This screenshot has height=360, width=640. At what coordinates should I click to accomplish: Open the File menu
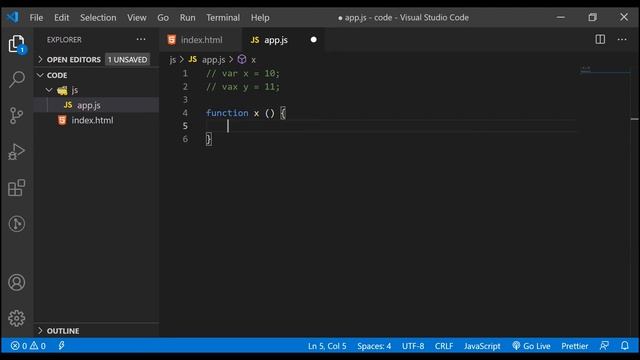(x=36, y=18)
